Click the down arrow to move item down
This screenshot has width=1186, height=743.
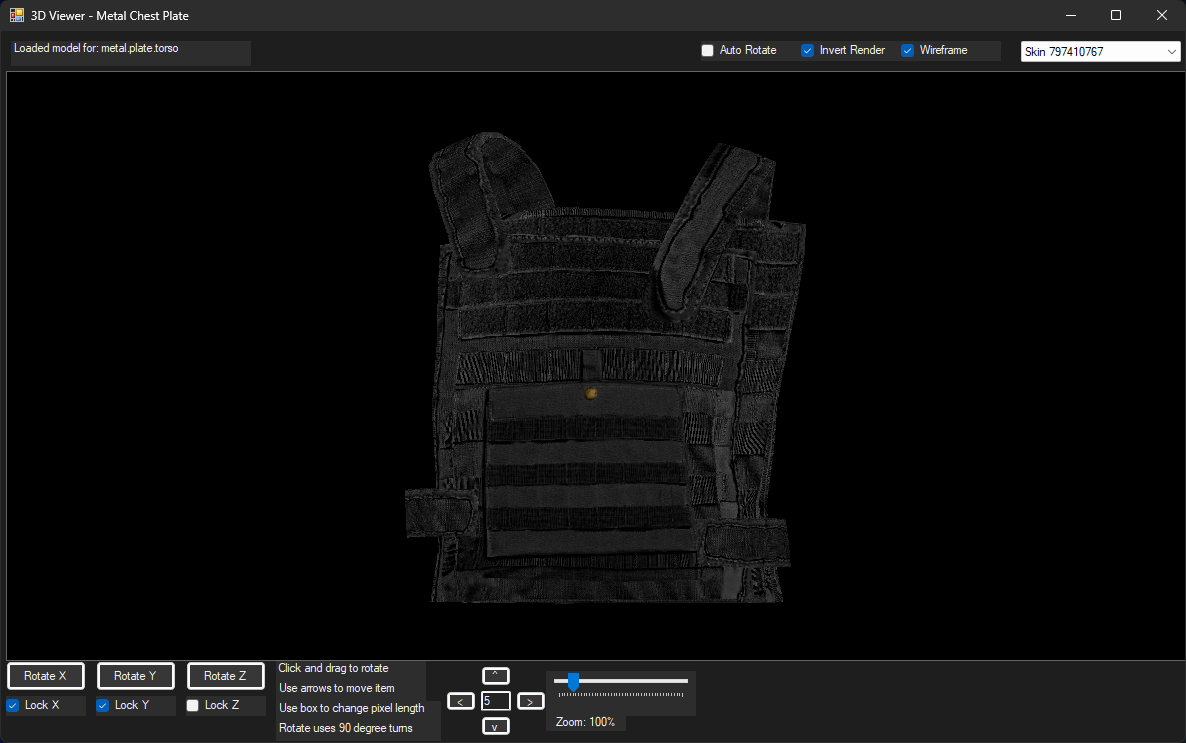(495, 726)
